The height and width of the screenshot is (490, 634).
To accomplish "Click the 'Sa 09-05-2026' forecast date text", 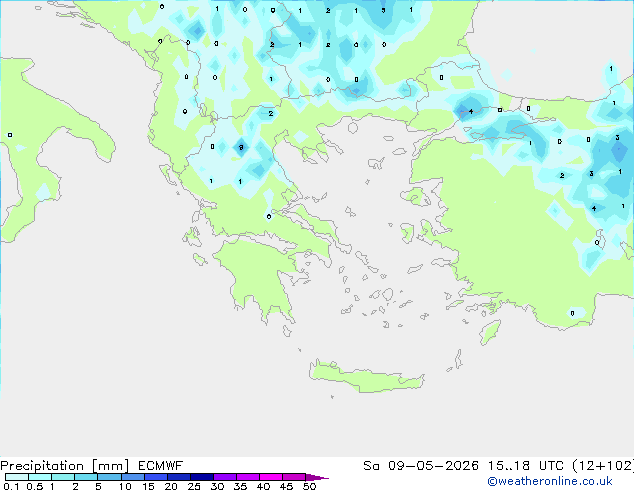I will [x=421, y=466].
